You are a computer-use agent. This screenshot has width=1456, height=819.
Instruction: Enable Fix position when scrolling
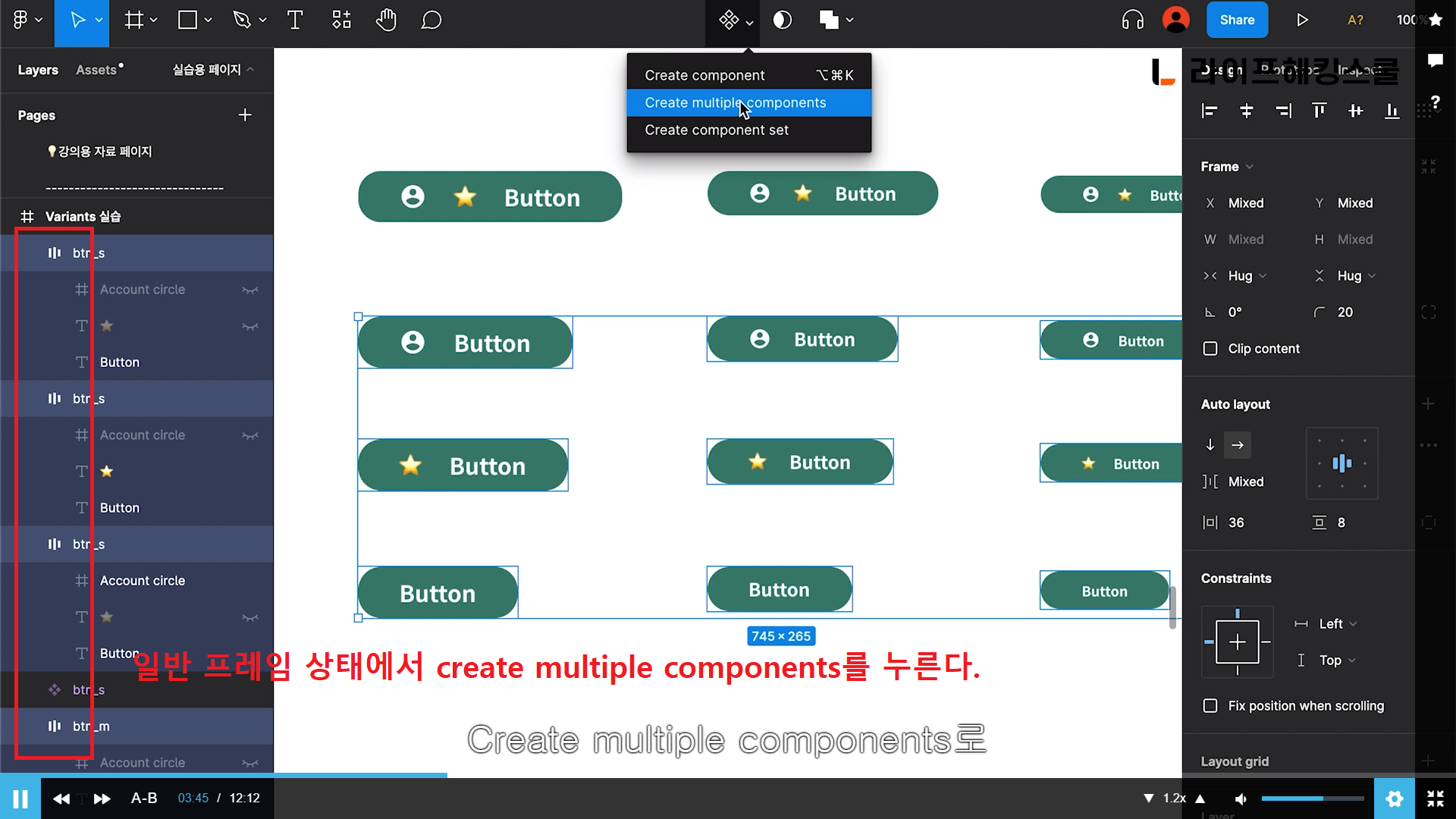point(1210,706)
